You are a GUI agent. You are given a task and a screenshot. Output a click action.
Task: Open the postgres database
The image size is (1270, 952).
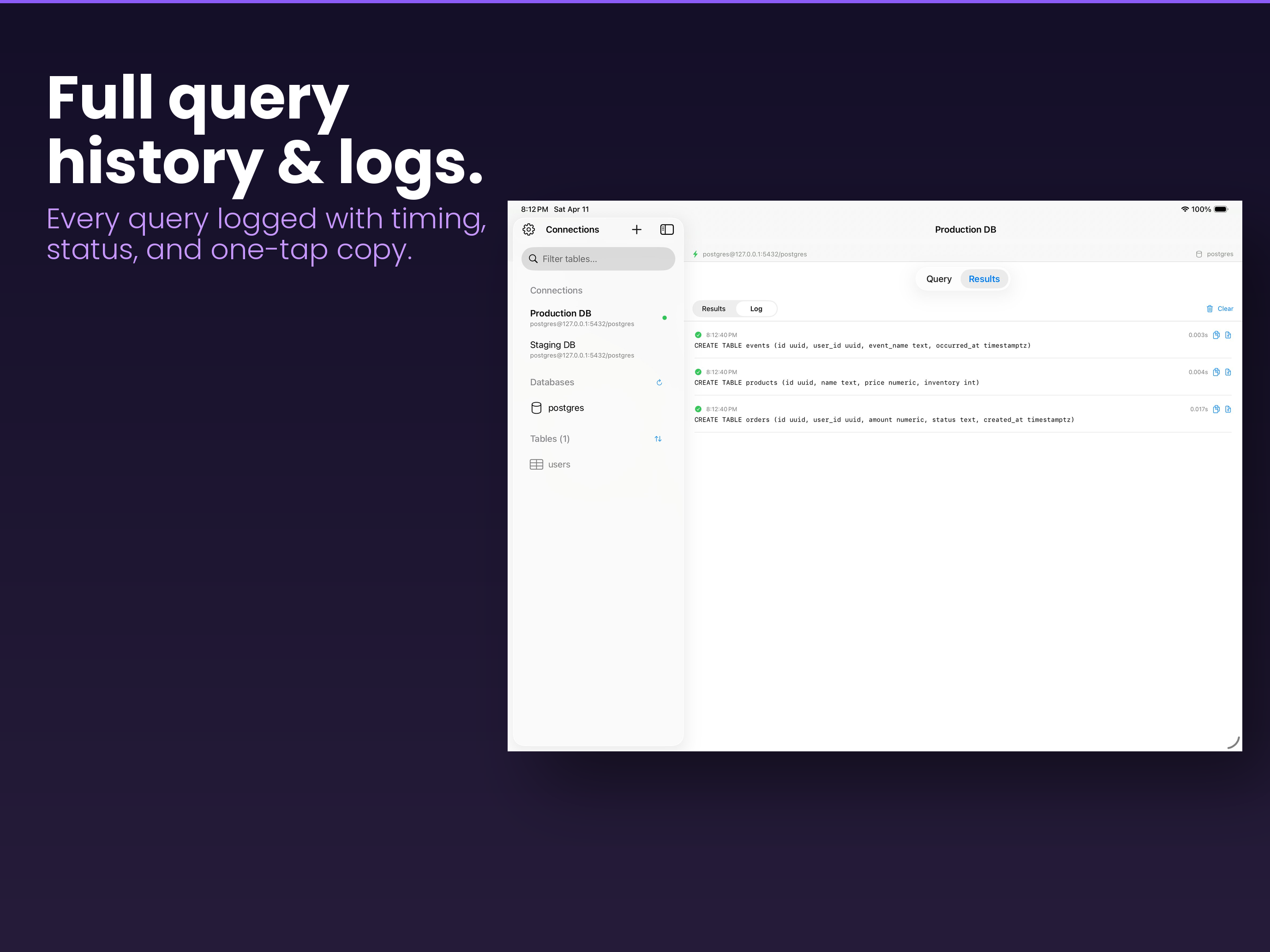(598, 408)
